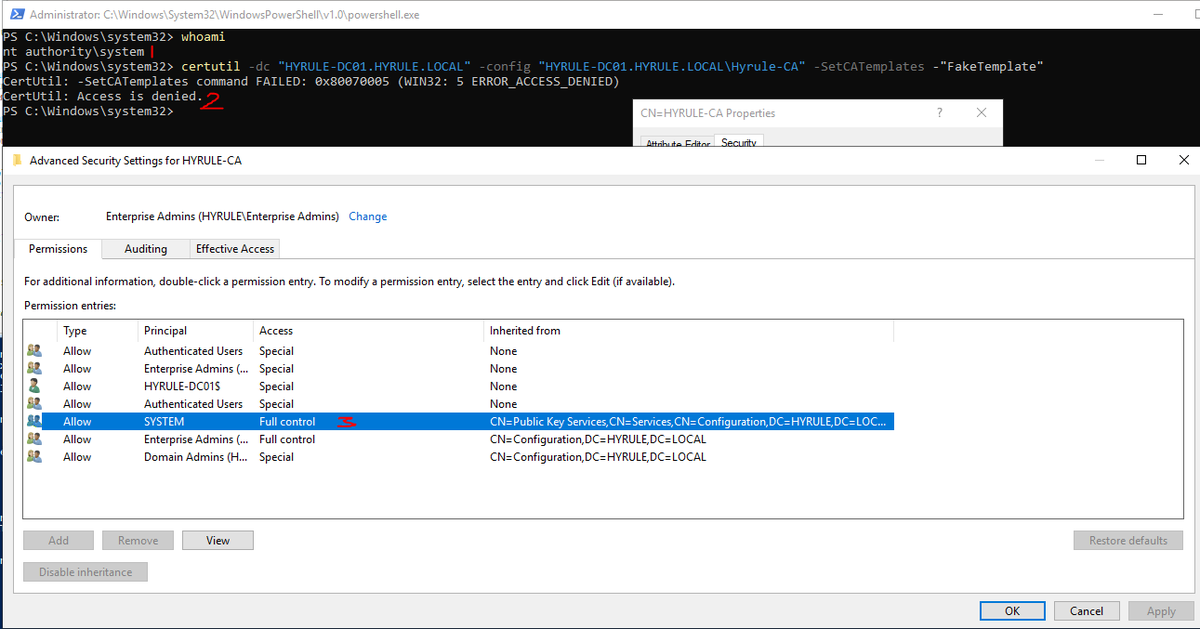Click the group icon of first Authenticated Users entry
1200x629 pixels.
tap(35, 351)
